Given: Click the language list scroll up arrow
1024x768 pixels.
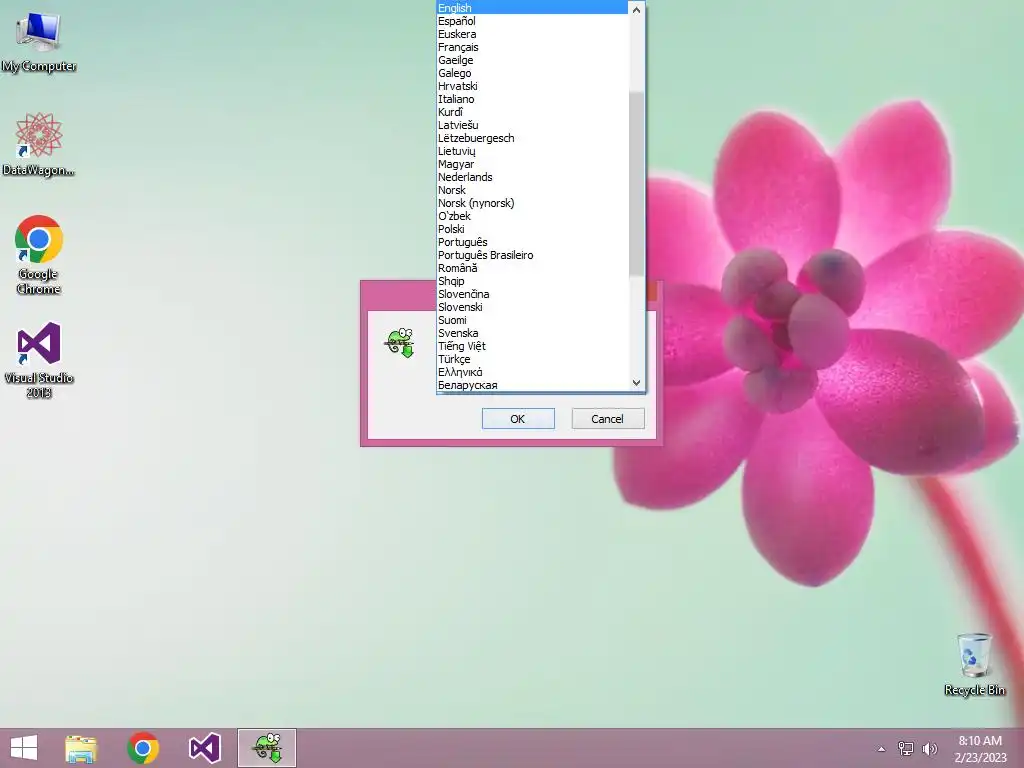Looking at the screenshot, I should point(637,9).
